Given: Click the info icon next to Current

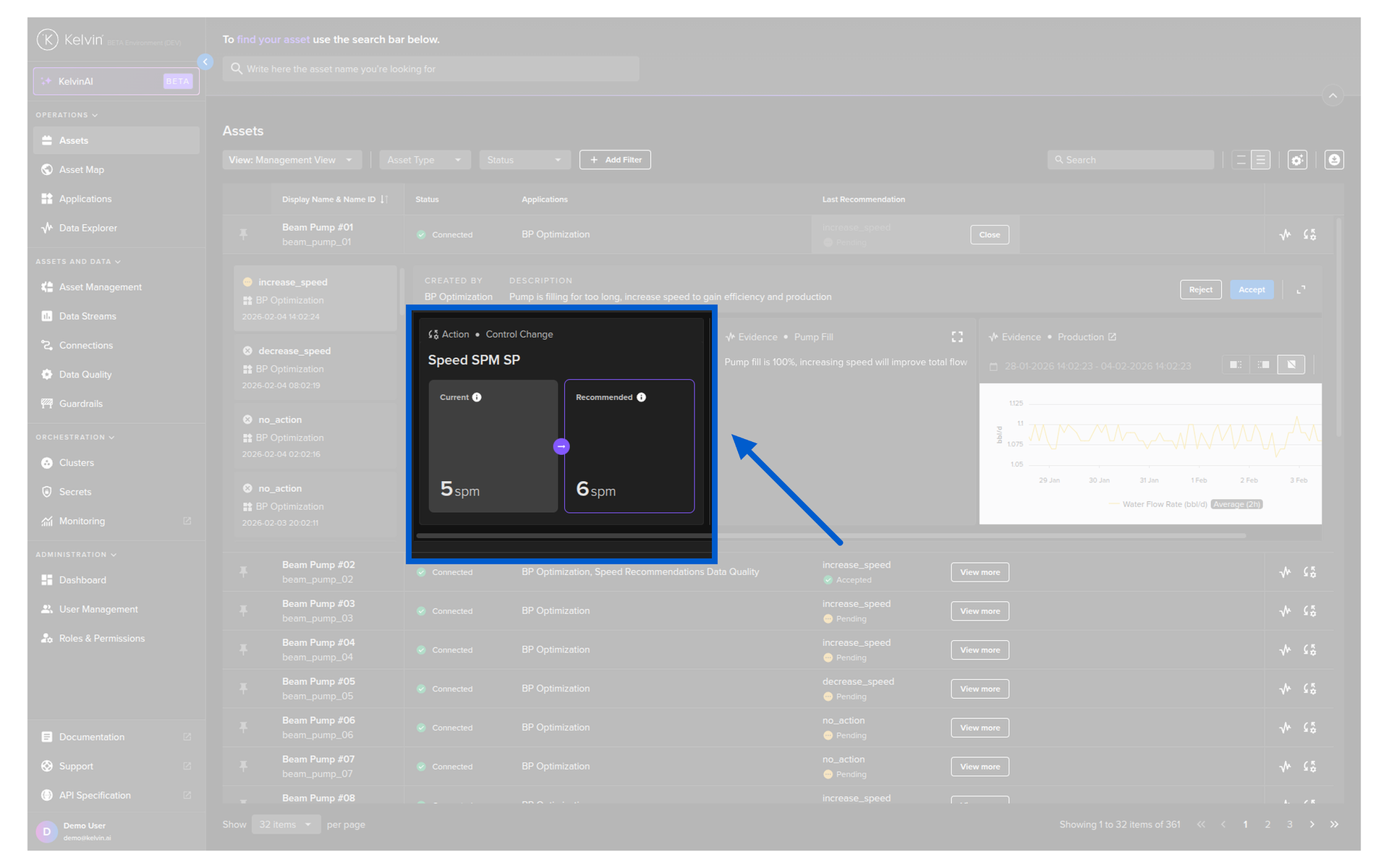Looking at the screenshot, I should 477,397.
